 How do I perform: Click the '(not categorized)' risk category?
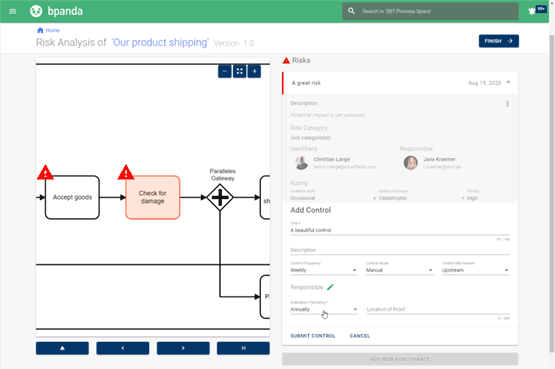[x=310, y=138]
